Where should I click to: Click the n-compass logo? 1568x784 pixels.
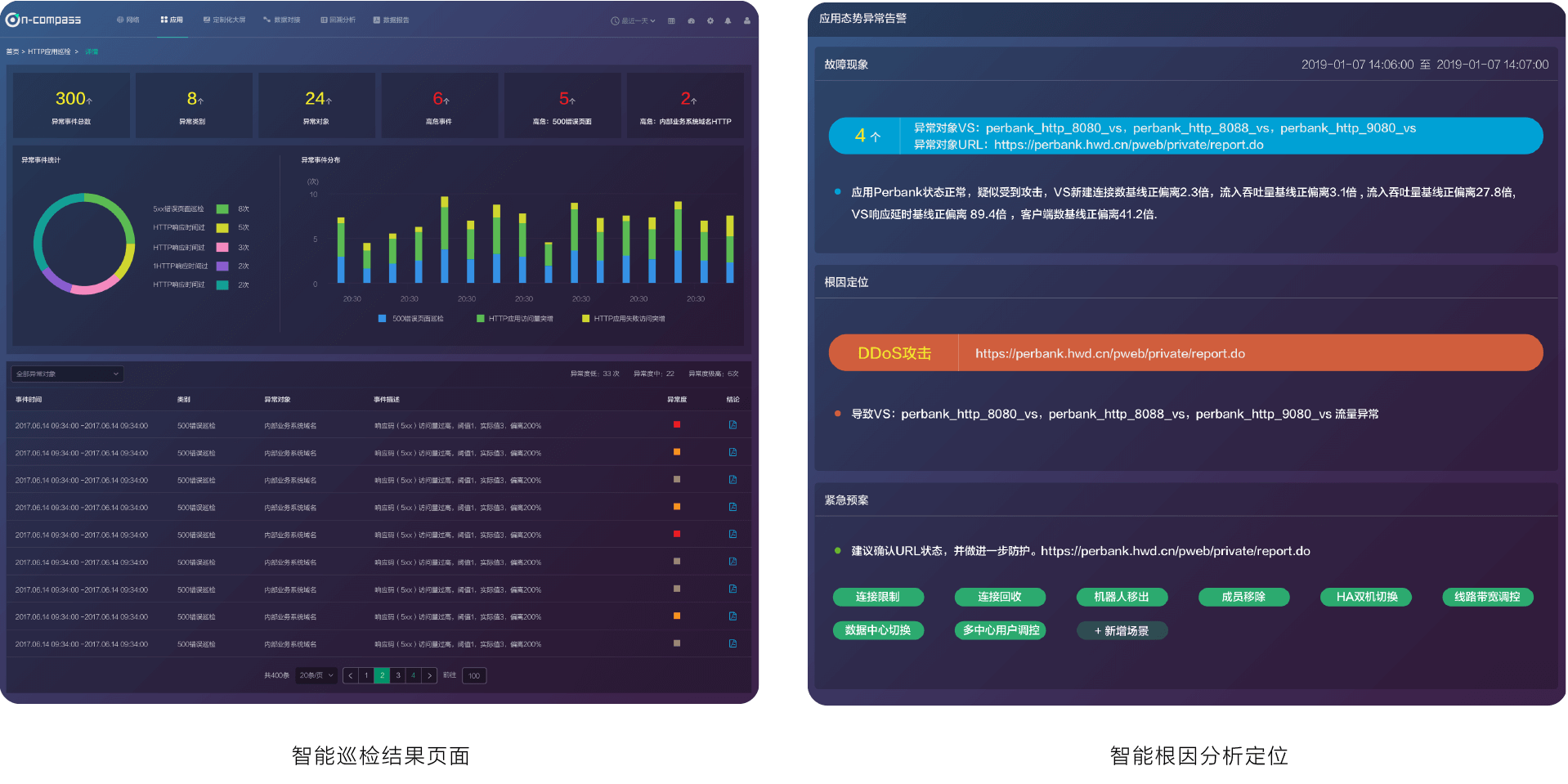pyautogui.click(x=43, y=20)
